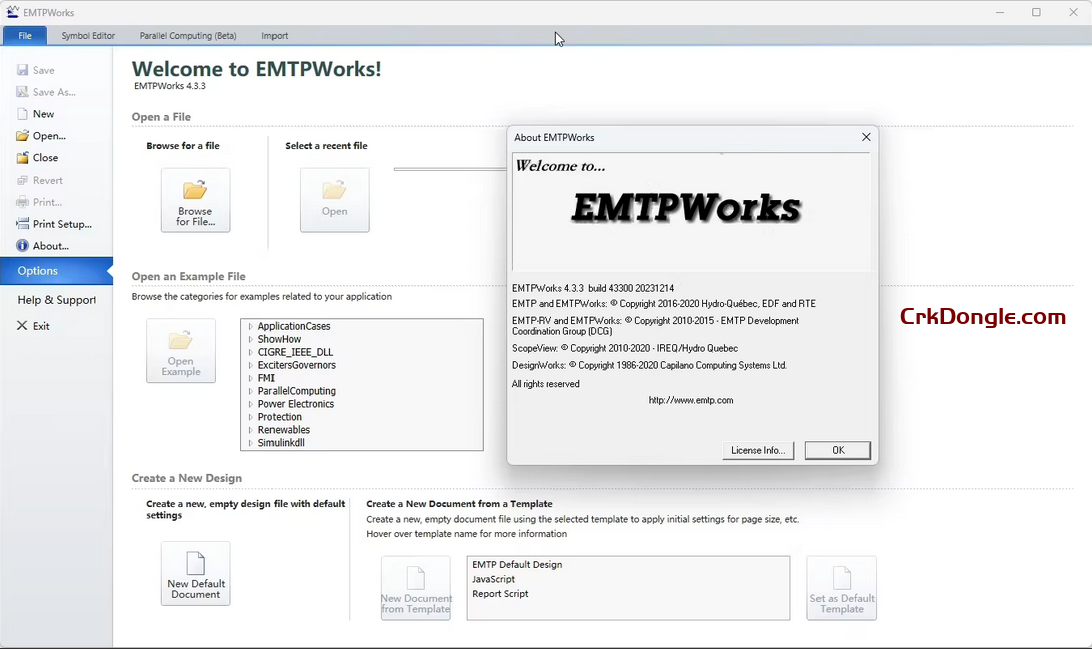Click the Print Setup icon in sidebar
Viewport: 1092px width, 649px height.
pyautogui.click(x=22, y=224)
